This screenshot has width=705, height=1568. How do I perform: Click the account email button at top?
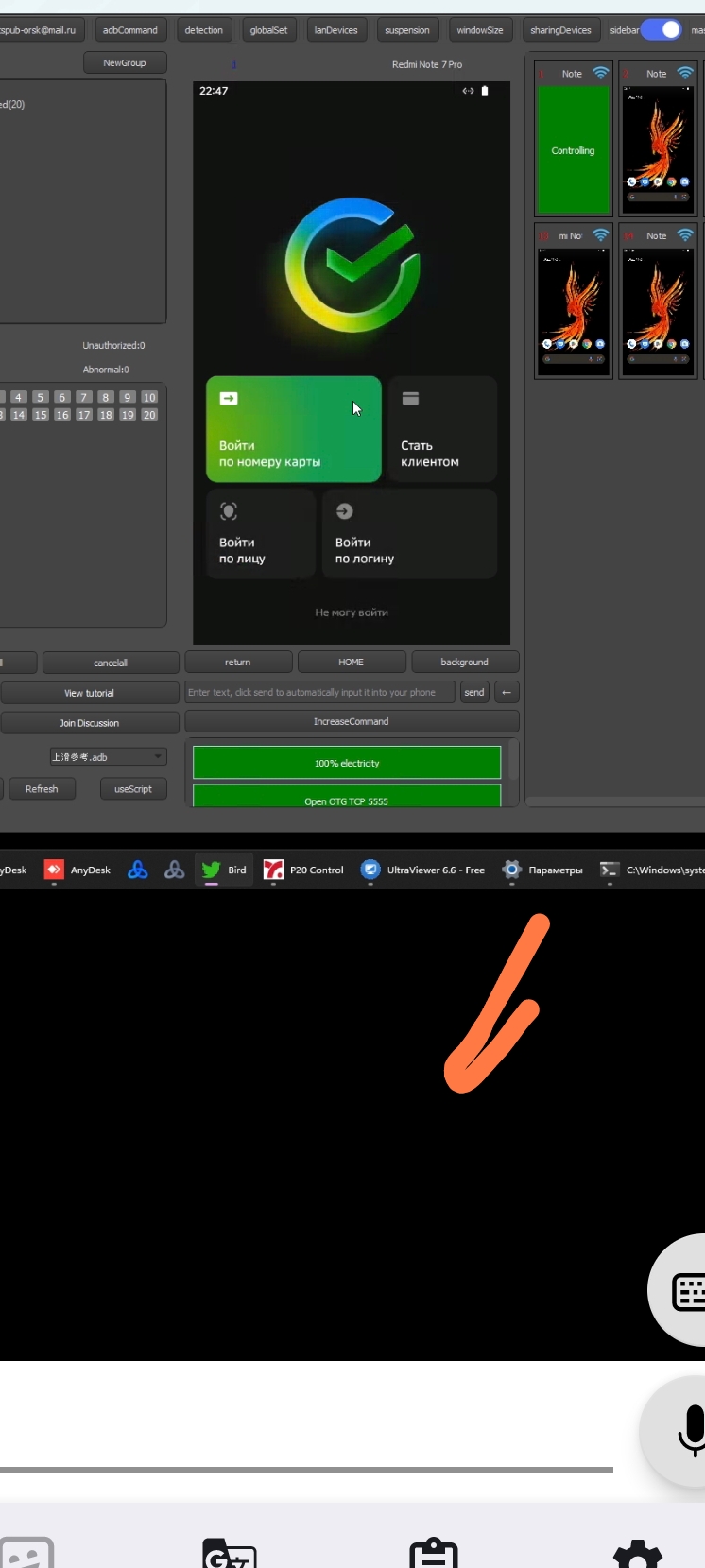point(41,30)
